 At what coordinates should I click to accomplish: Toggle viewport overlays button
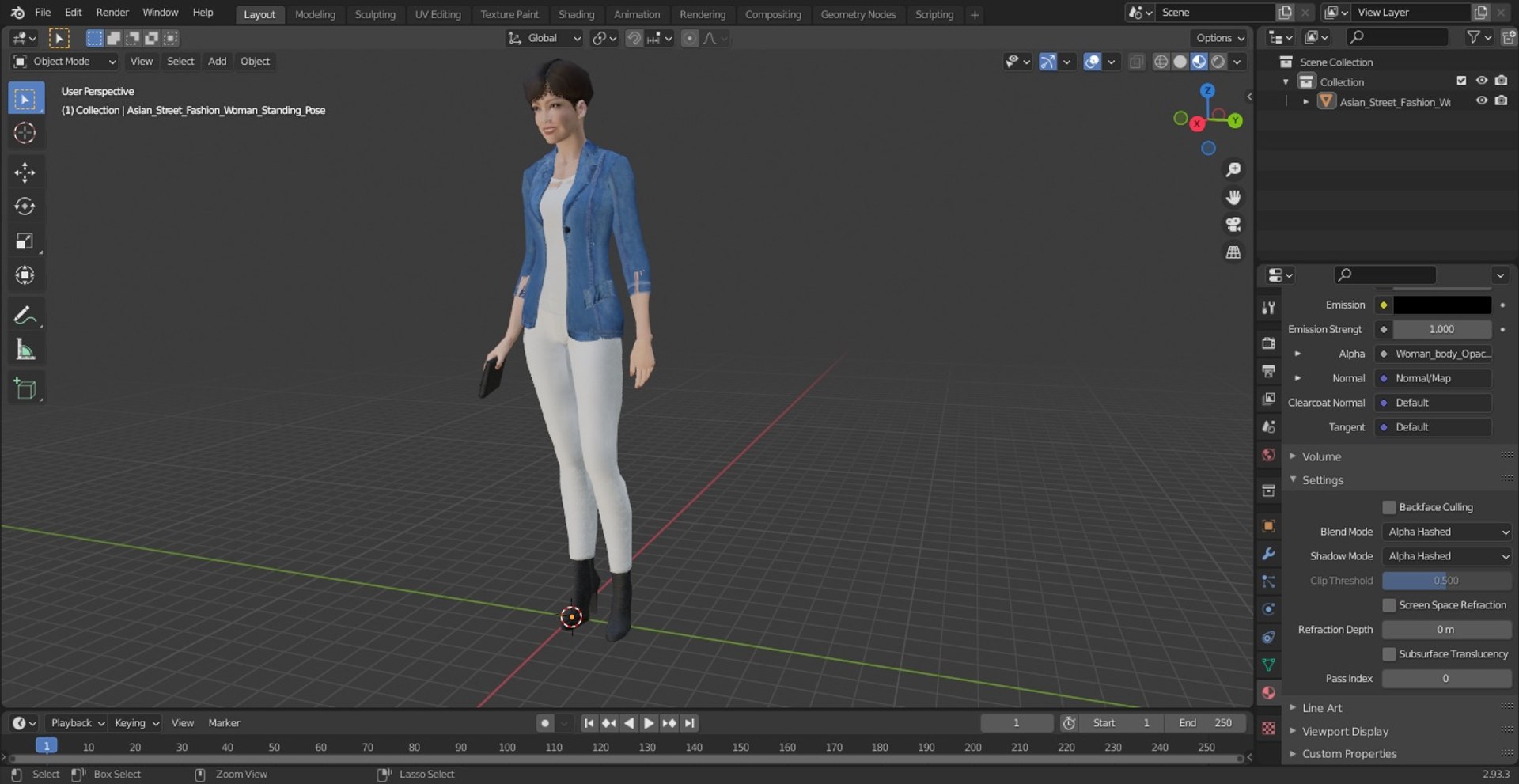[1092, 62]
